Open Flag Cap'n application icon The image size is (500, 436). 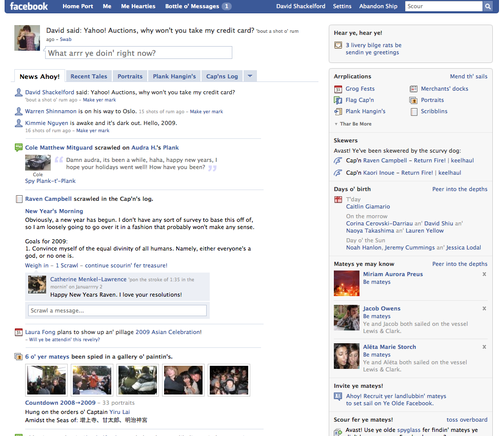click(338, 100)
